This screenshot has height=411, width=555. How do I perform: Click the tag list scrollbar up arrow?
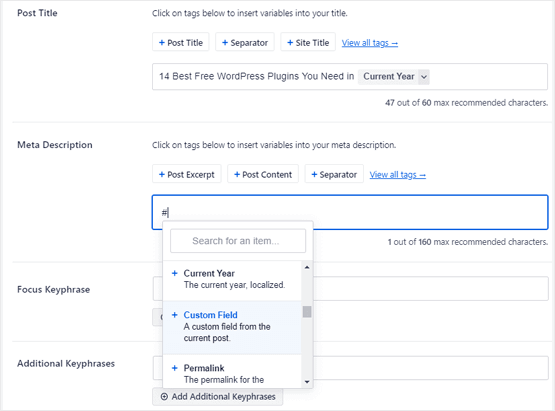(x=307, y=267)
